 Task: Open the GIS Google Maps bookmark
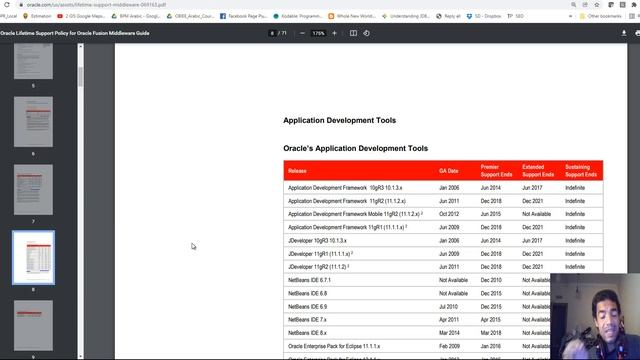tap(81, 16)
